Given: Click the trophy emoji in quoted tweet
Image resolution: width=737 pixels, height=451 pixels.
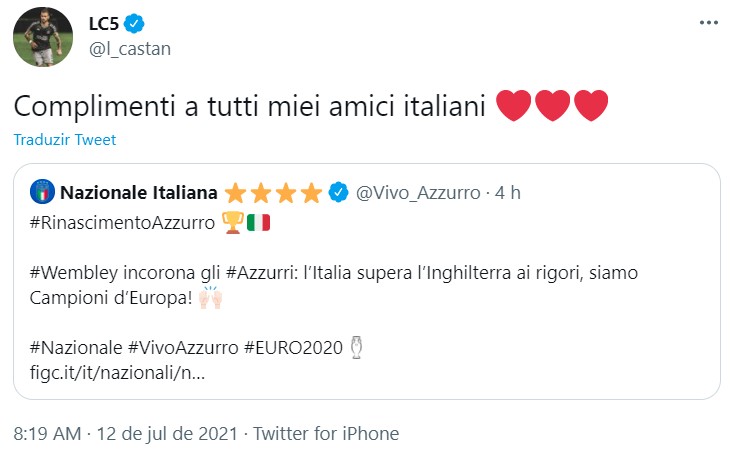Looking at the screenshot, I should (x=231, y=222).
